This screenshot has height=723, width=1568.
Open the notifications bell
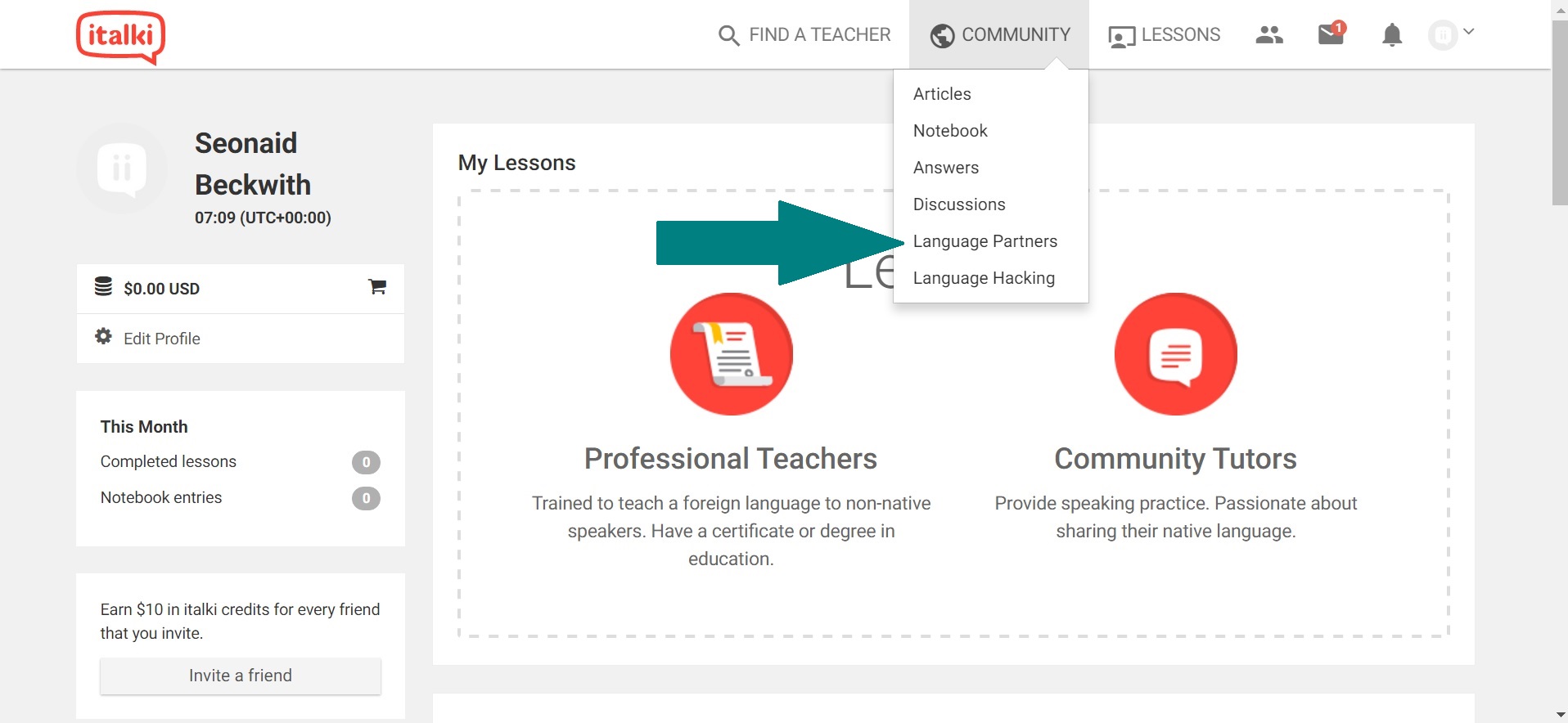[x=1392, y=35]
